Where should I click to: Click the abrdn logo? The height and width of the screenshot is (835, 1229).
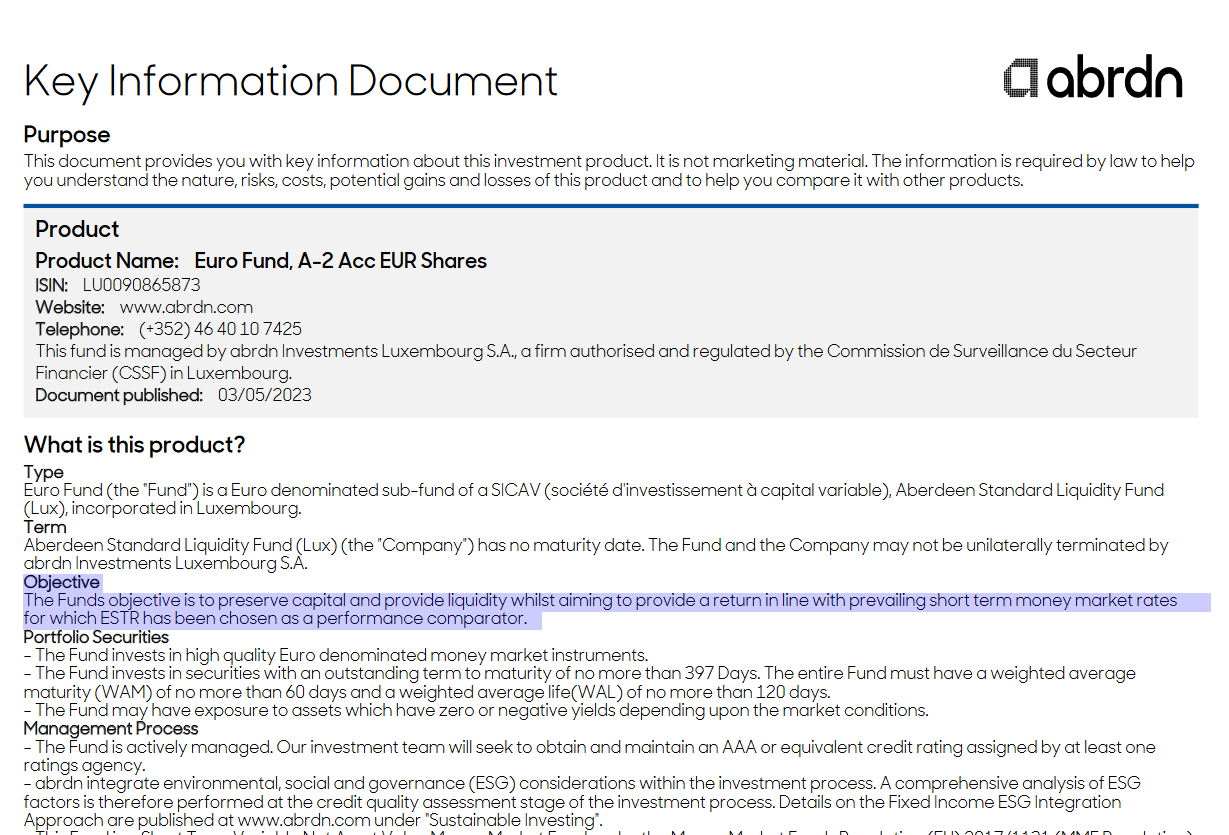(x=1093, y=78)
